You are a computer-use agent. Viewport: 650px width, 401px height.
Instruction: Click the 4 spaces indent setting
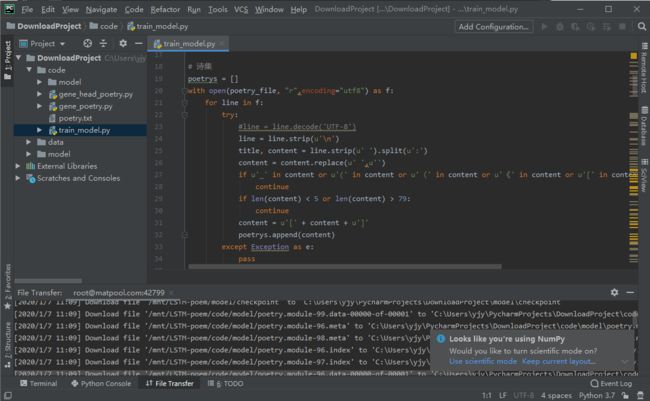point(556,396)
